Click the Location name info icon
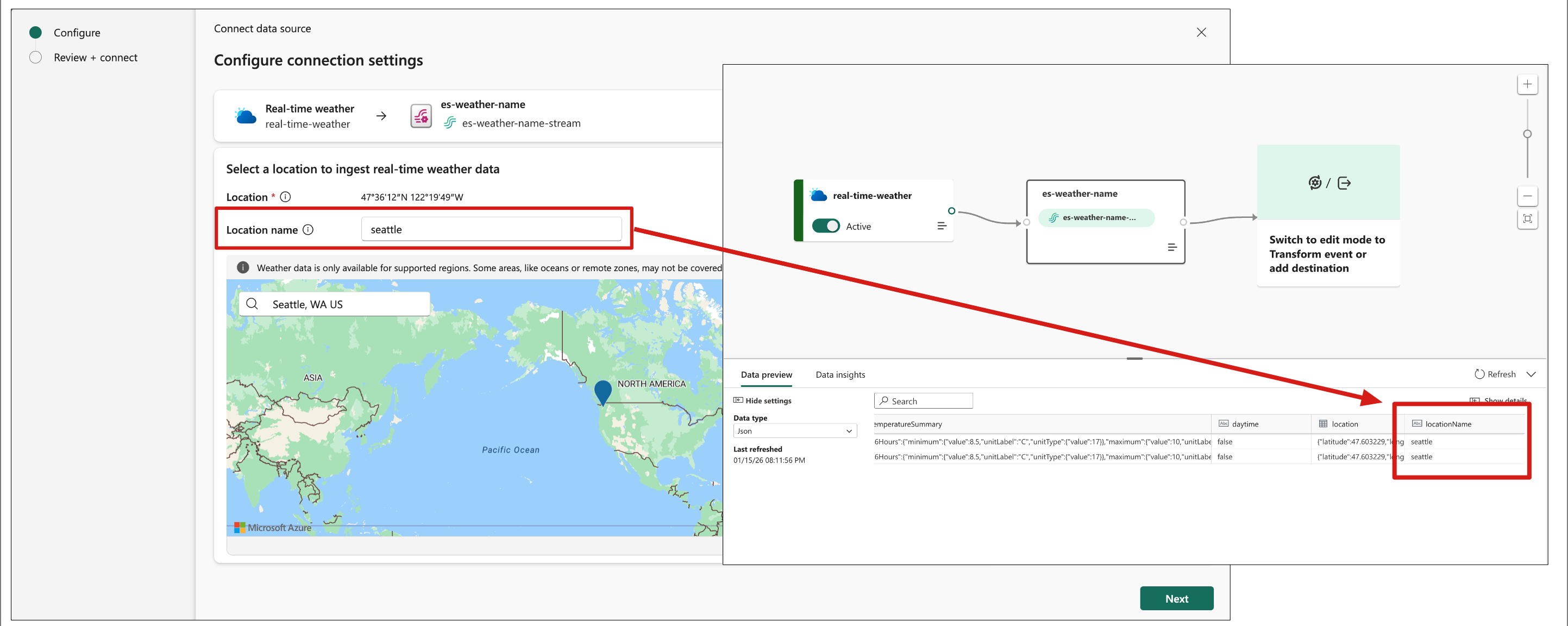 click(308, 229)
